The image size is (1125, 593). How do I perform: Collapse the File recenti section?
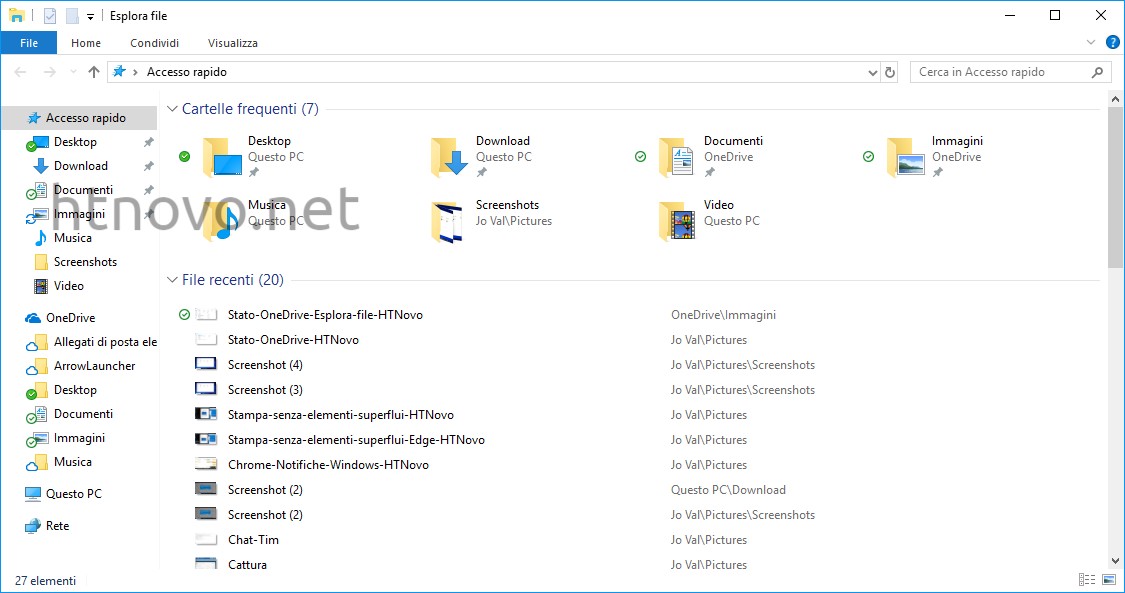[x=171, y=280]
